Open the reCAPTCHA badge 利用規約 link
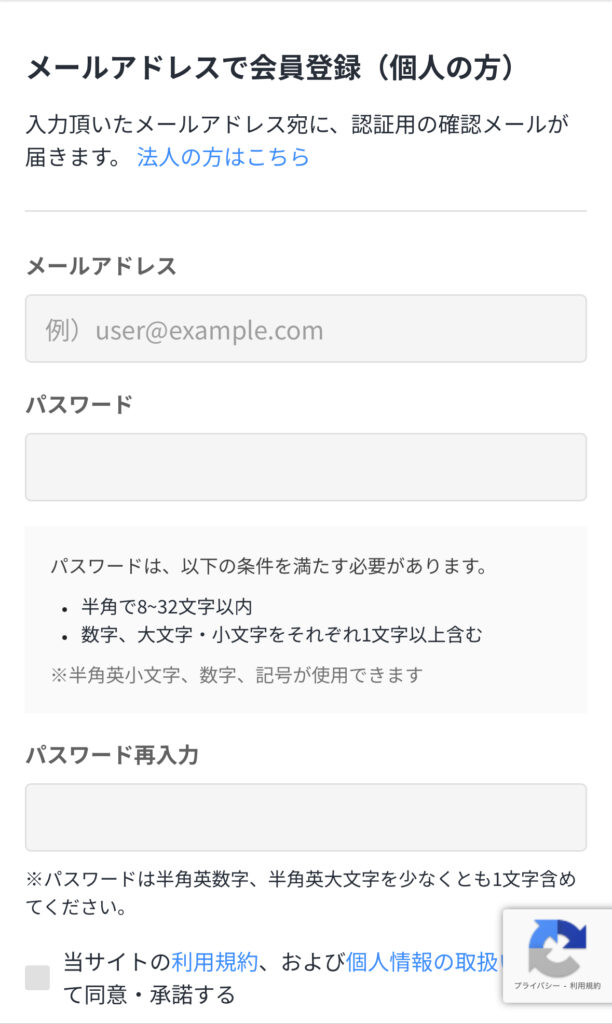 (585, 987)
